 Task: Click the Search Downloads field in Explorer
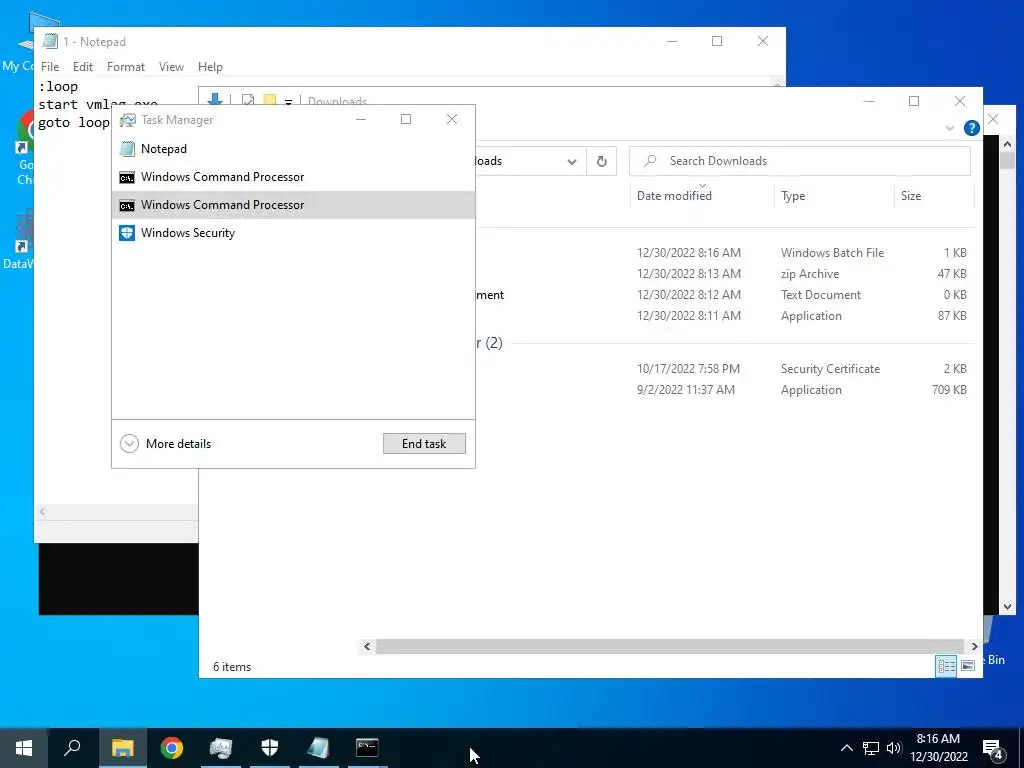799,161
